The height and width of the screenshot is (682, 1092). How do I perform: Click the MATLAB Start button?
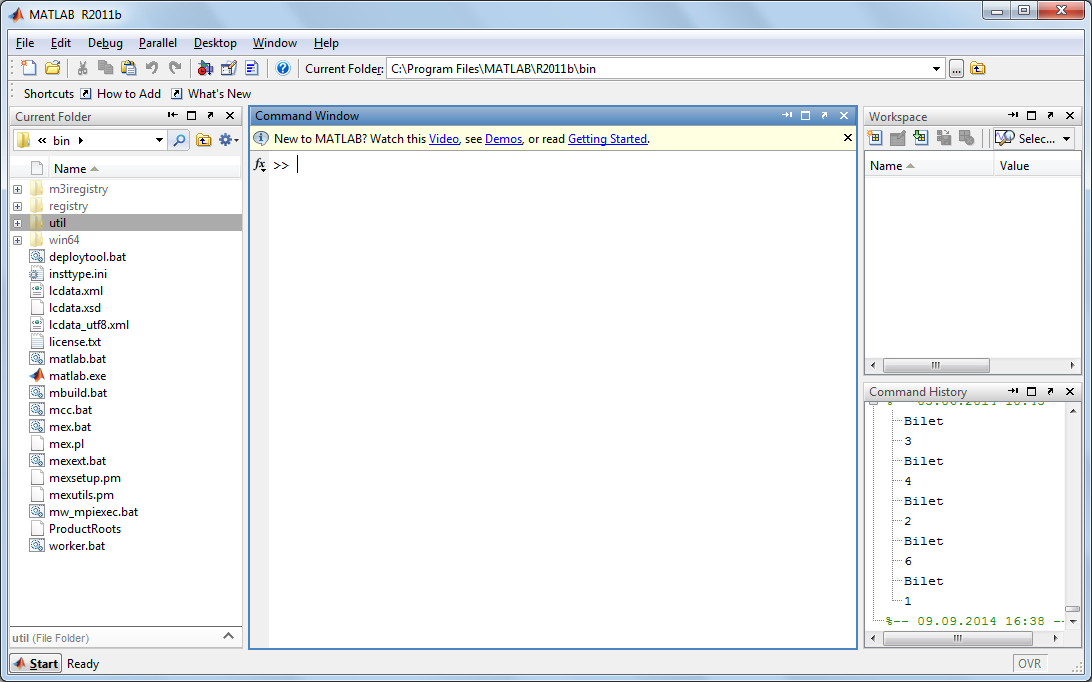click(x=36, y=663)
